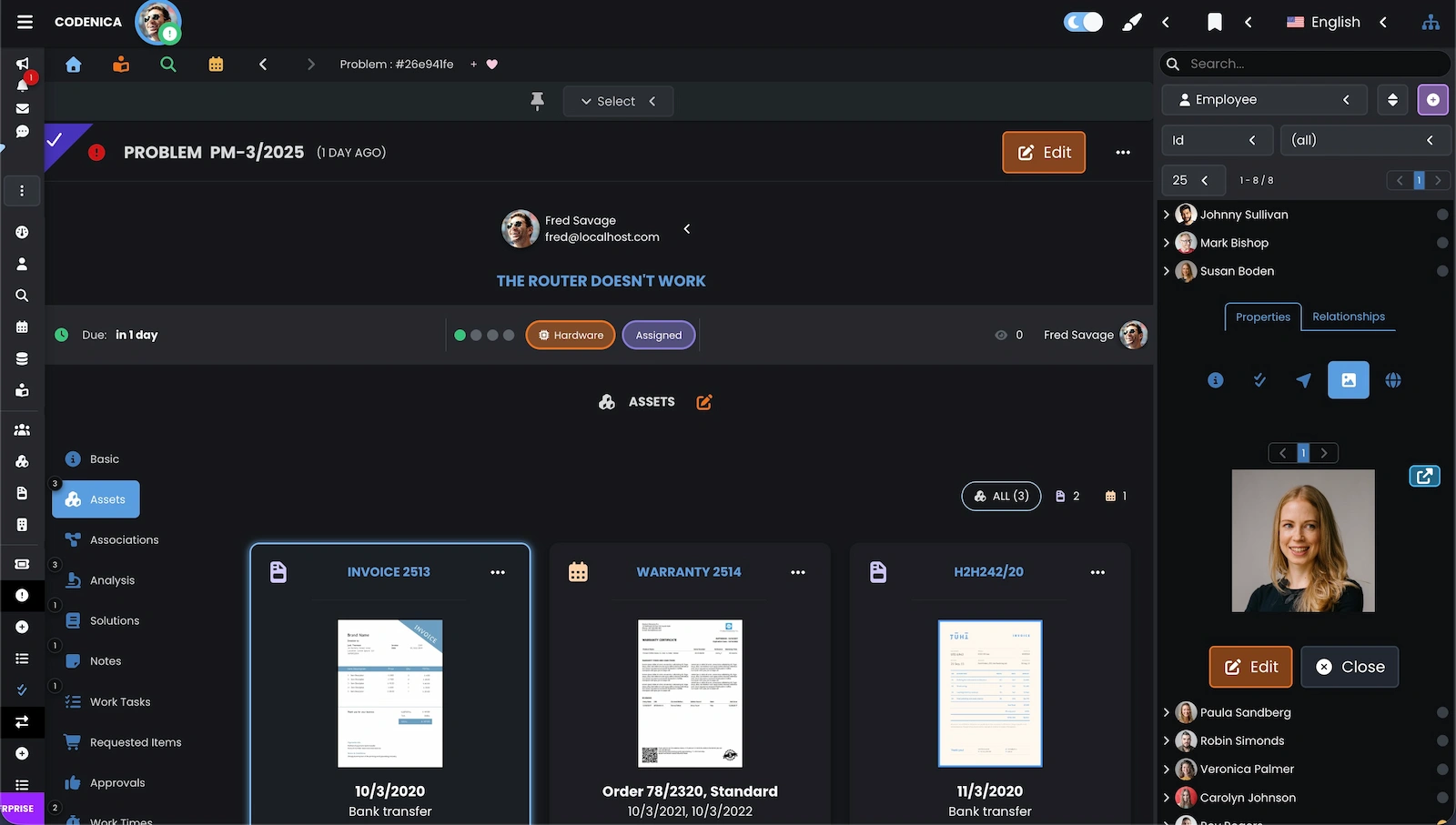Viewport: 1456px width, 825px height.
Task: Click the pin icon above the problem header
Action: (x=537, y=101)
